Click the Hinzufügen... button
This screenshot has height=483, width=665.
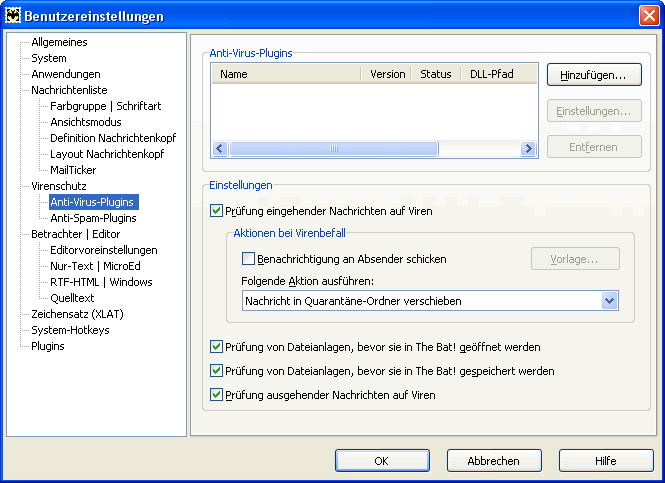[x=594, y=75]
